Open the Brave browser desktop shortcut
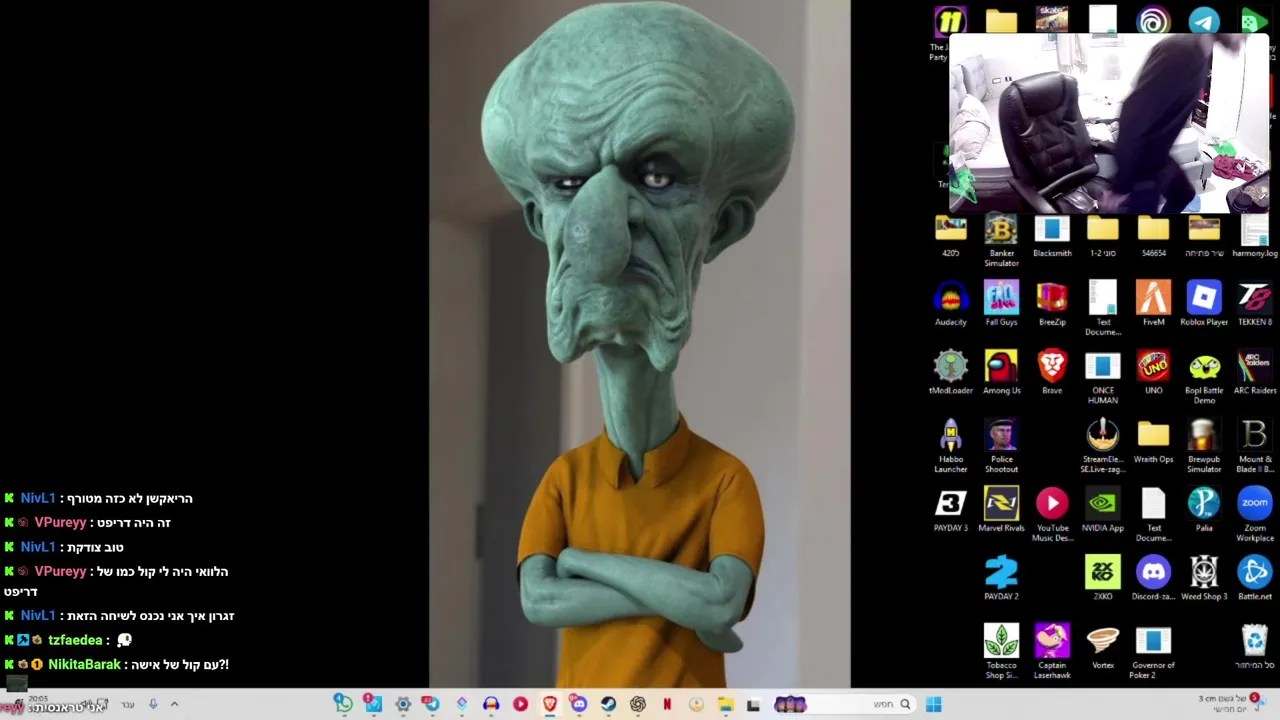Image resolution: width=1280 pixels, height=720 pixels. 1052,372
